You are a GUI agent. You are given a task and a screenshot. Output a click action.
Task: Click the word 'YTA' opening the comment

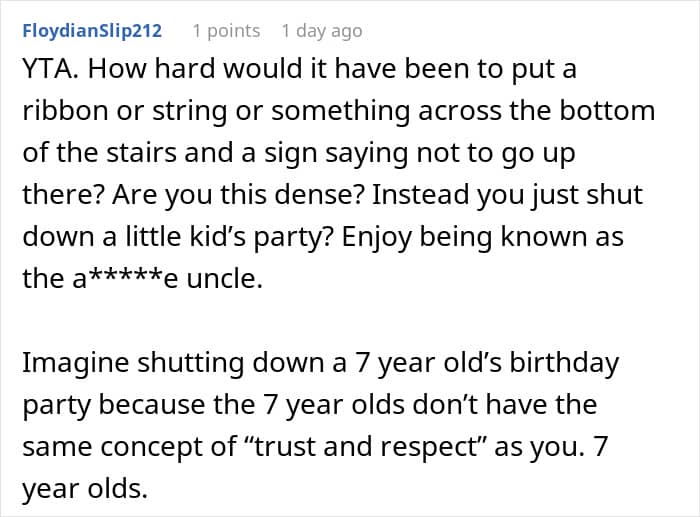click(x=48, y=69)
